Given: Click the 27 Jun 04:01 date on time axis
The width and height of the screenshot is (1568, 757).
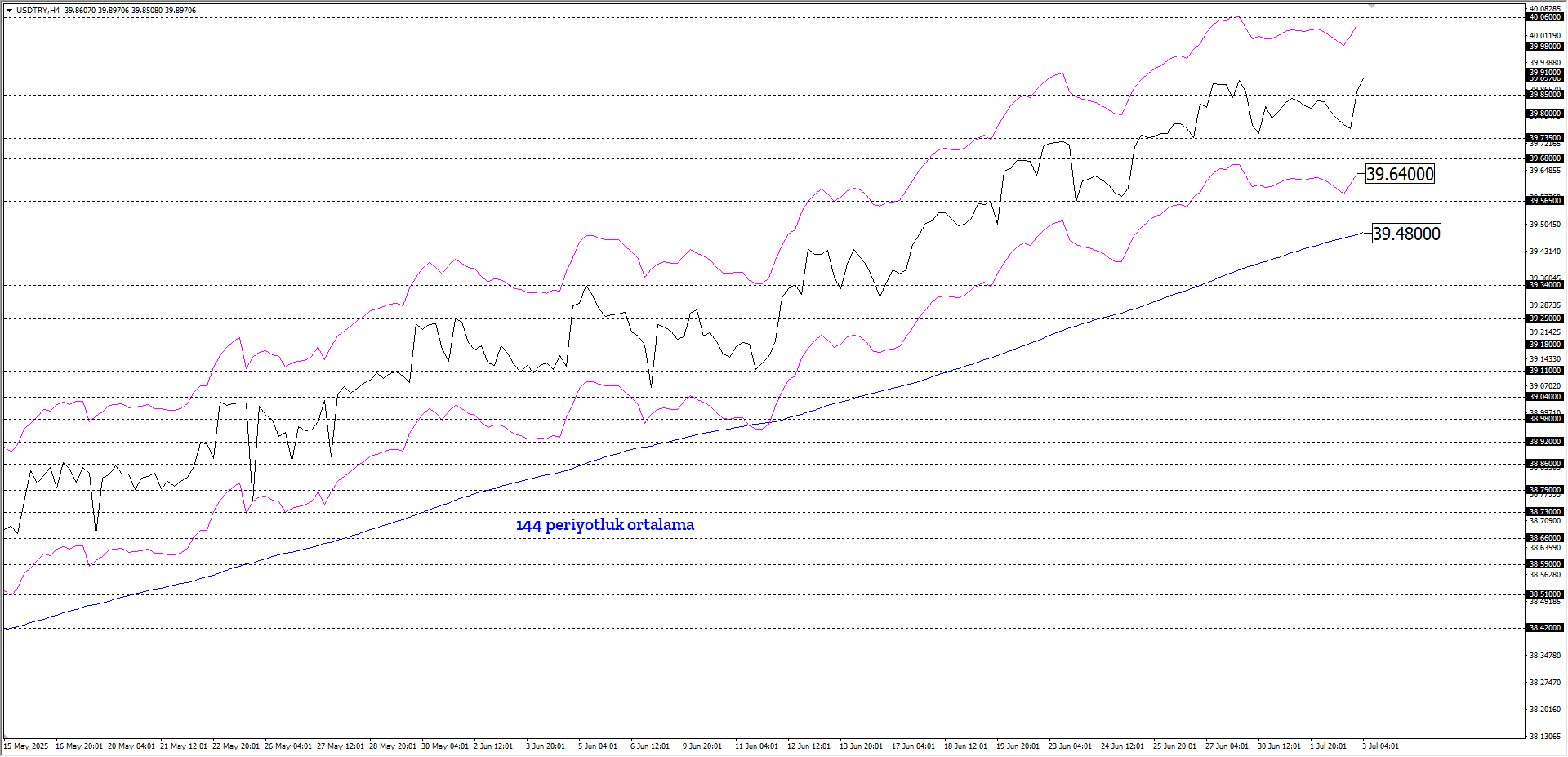Looking at the screenshot, I should [1227, 746].
